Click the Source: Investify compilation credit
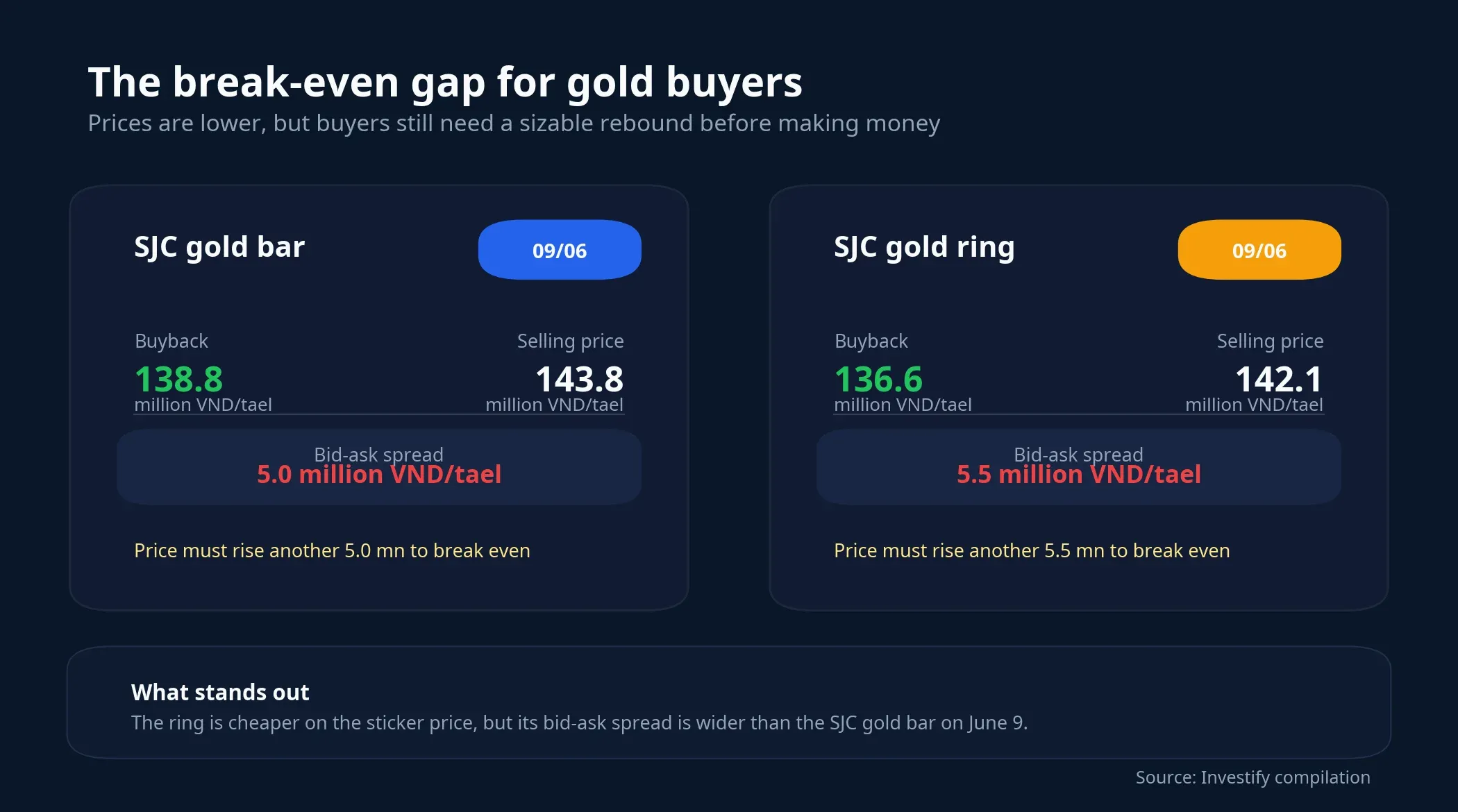Screen dimensions: 1458x812 pos(1252,777)
